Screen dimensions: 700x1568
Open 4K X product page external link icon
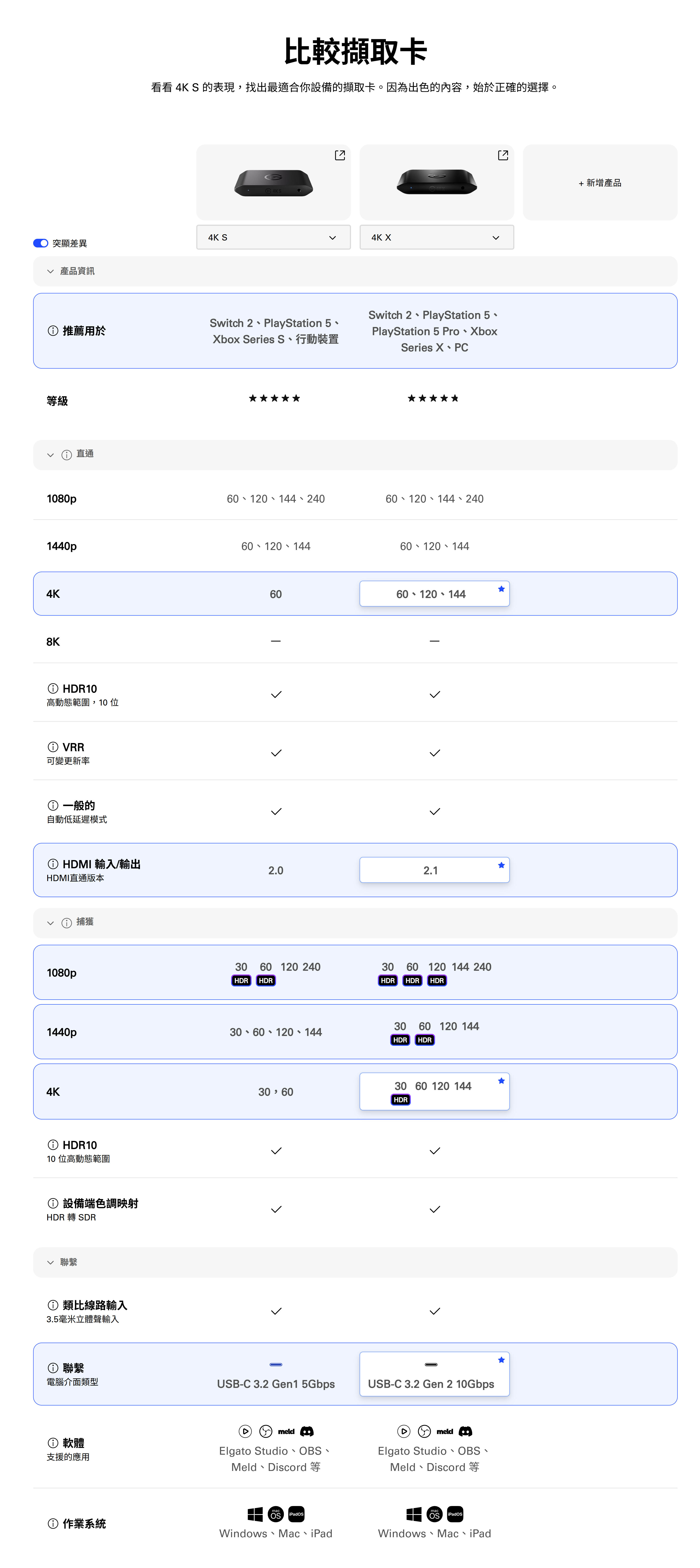coord(503,155)
